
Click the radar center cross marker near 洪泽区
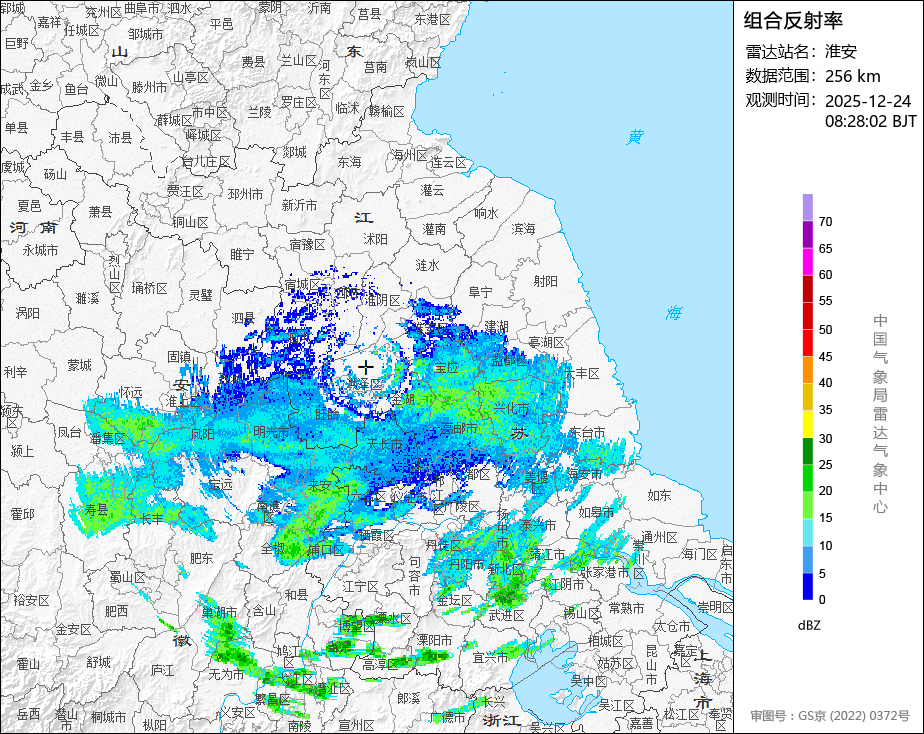366,368
